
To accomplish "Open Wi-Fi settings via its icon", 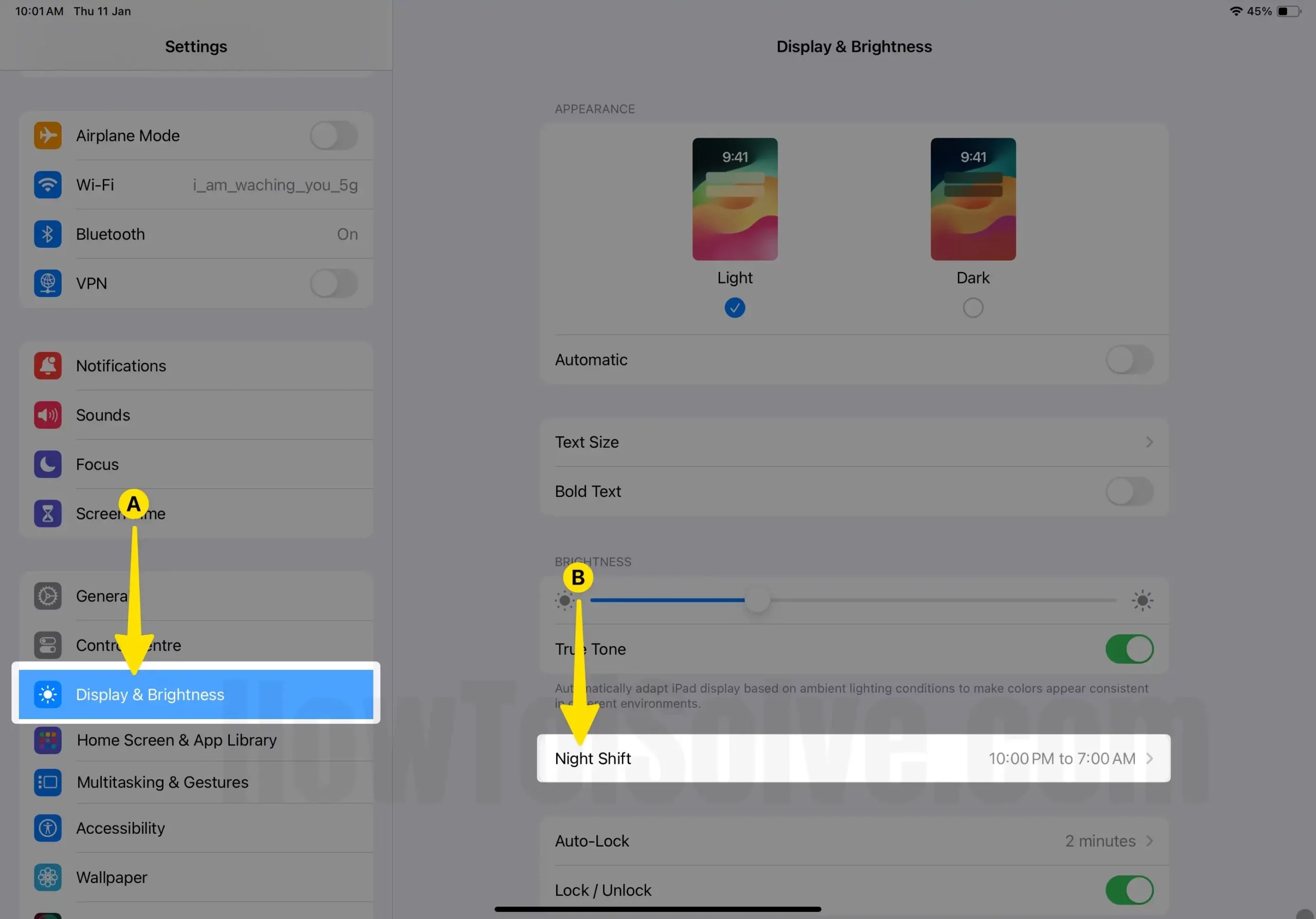I will 48,185.
